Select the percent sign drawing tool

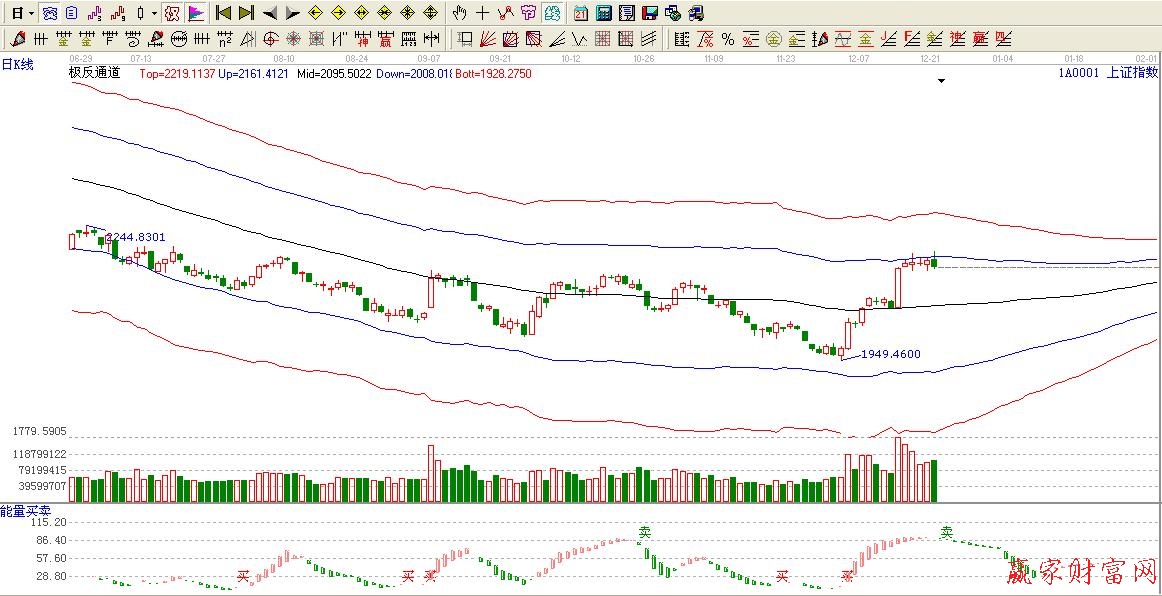click(x=727, y=39)
